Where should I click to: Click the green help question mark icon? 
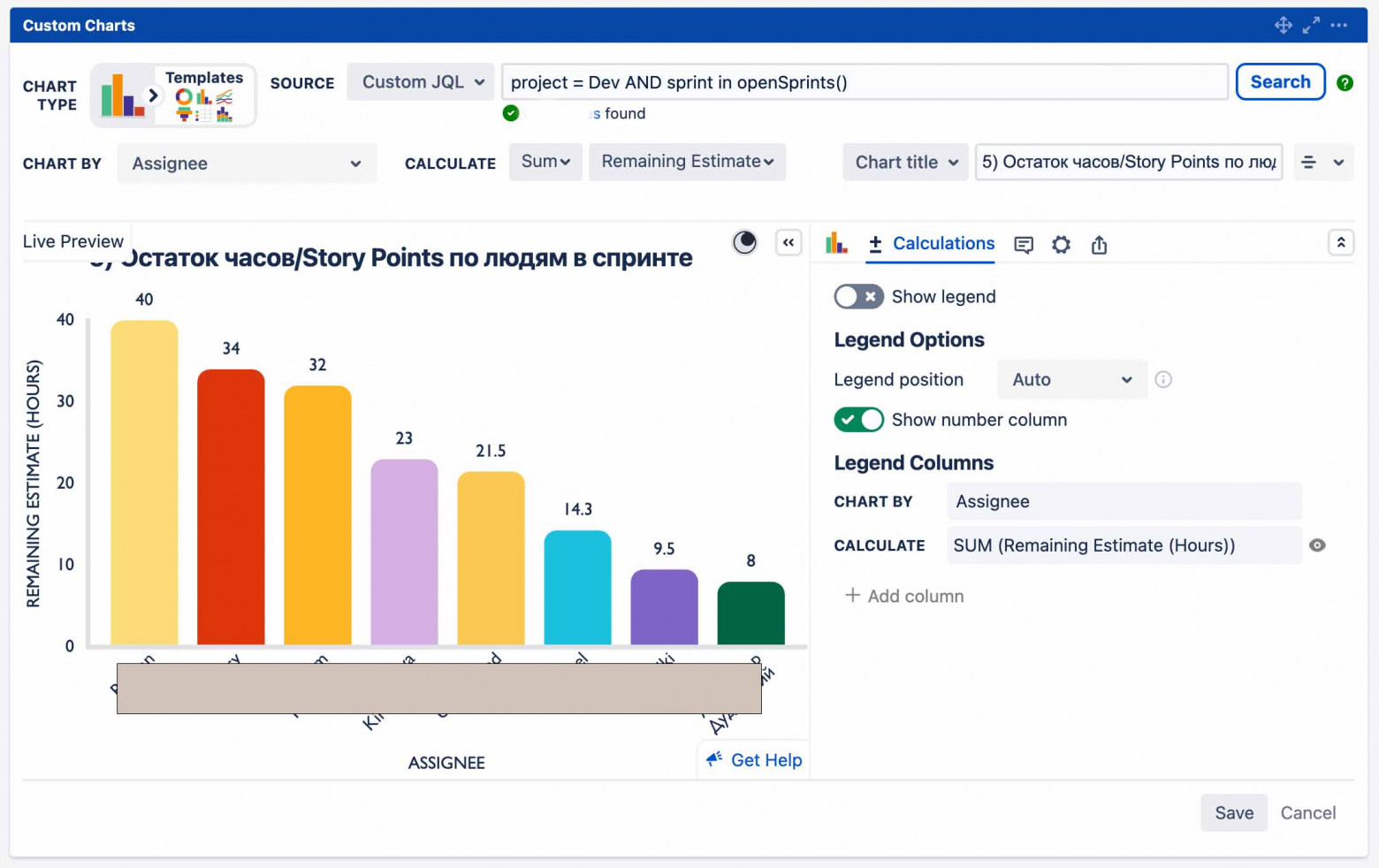click(x=1345, y=83)
